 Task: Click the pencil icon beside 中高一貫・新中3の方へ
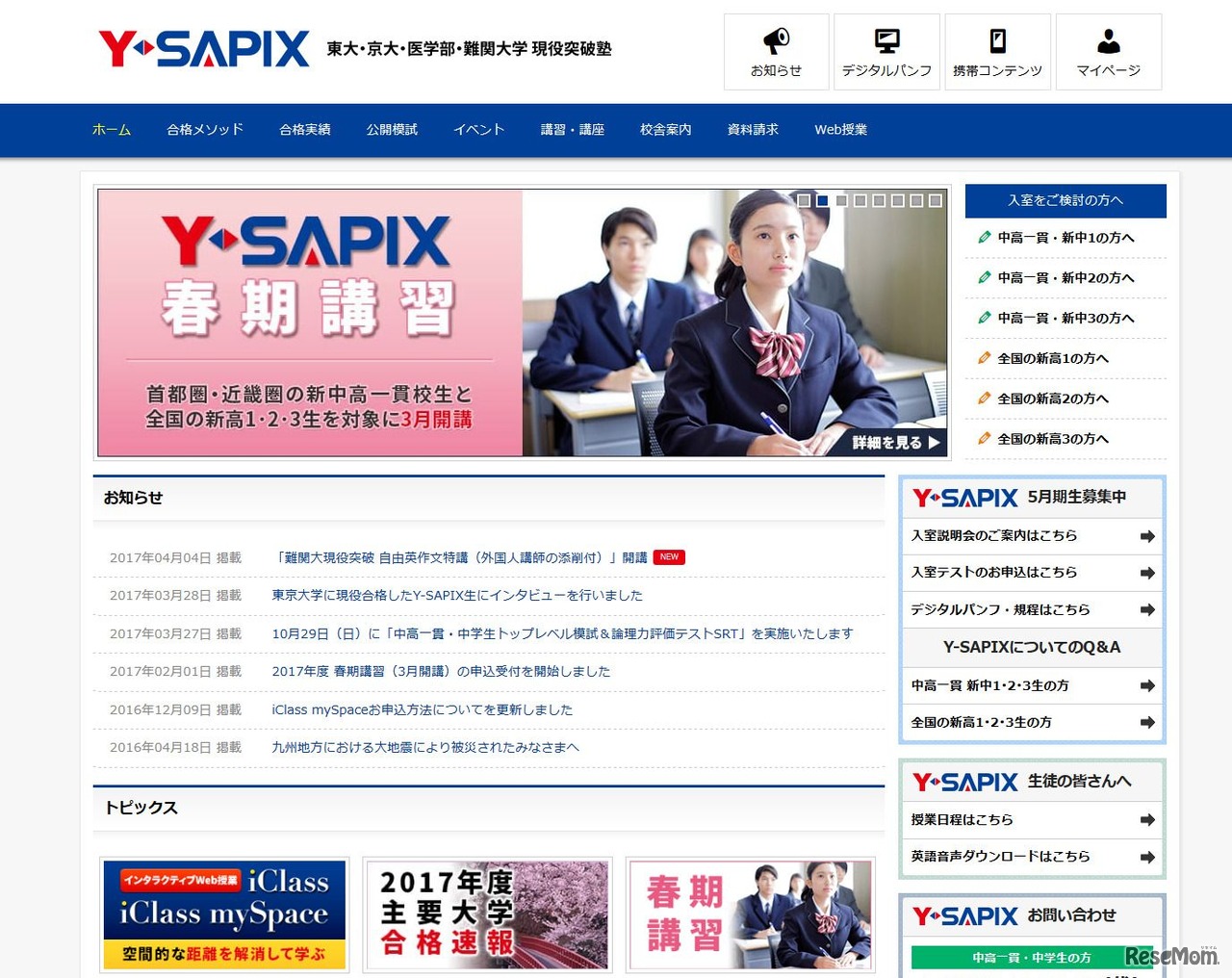coord(984,318)
